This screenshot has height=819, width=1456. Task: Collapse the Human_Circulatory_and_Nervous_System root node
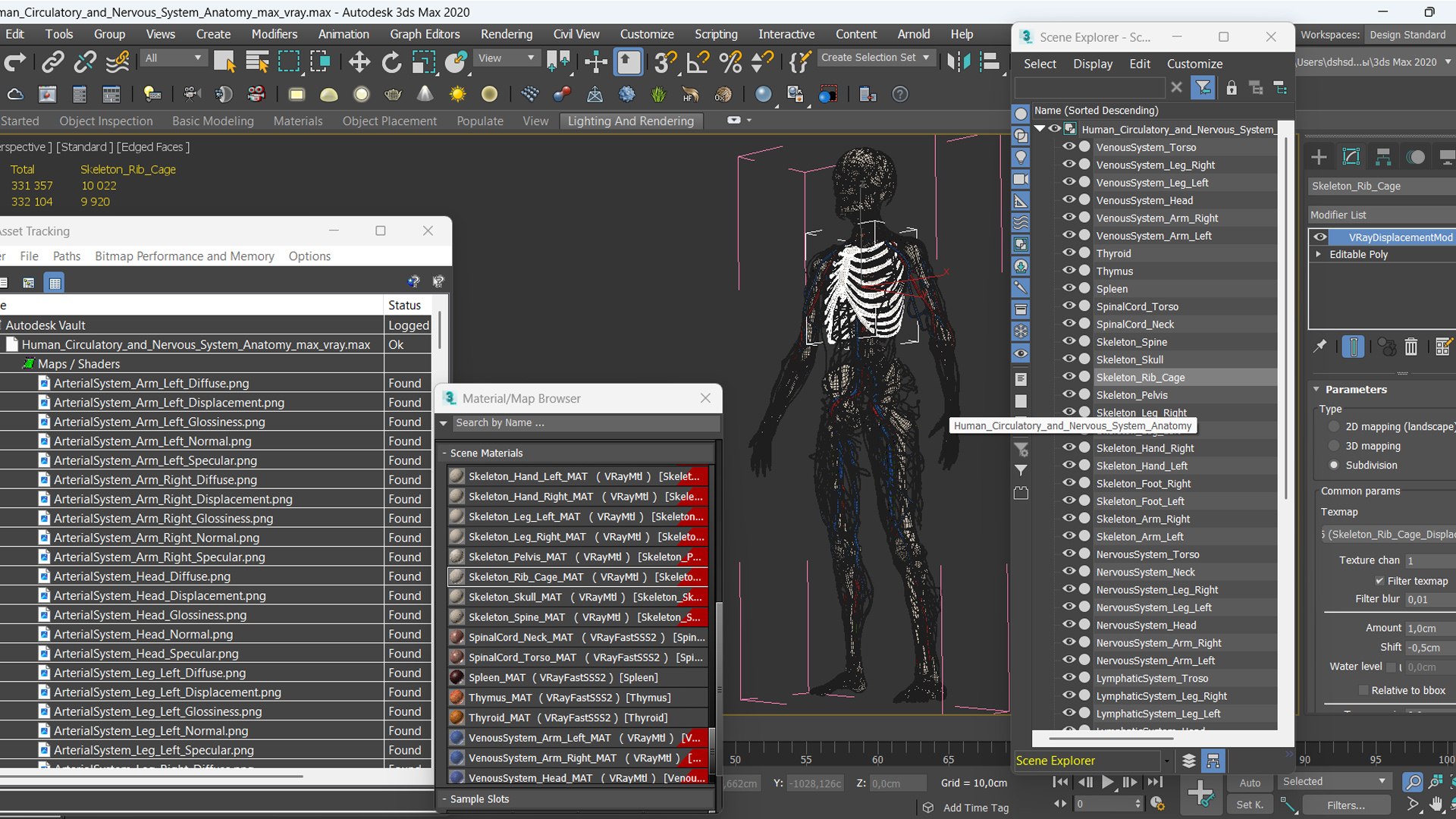[1040, 129]
